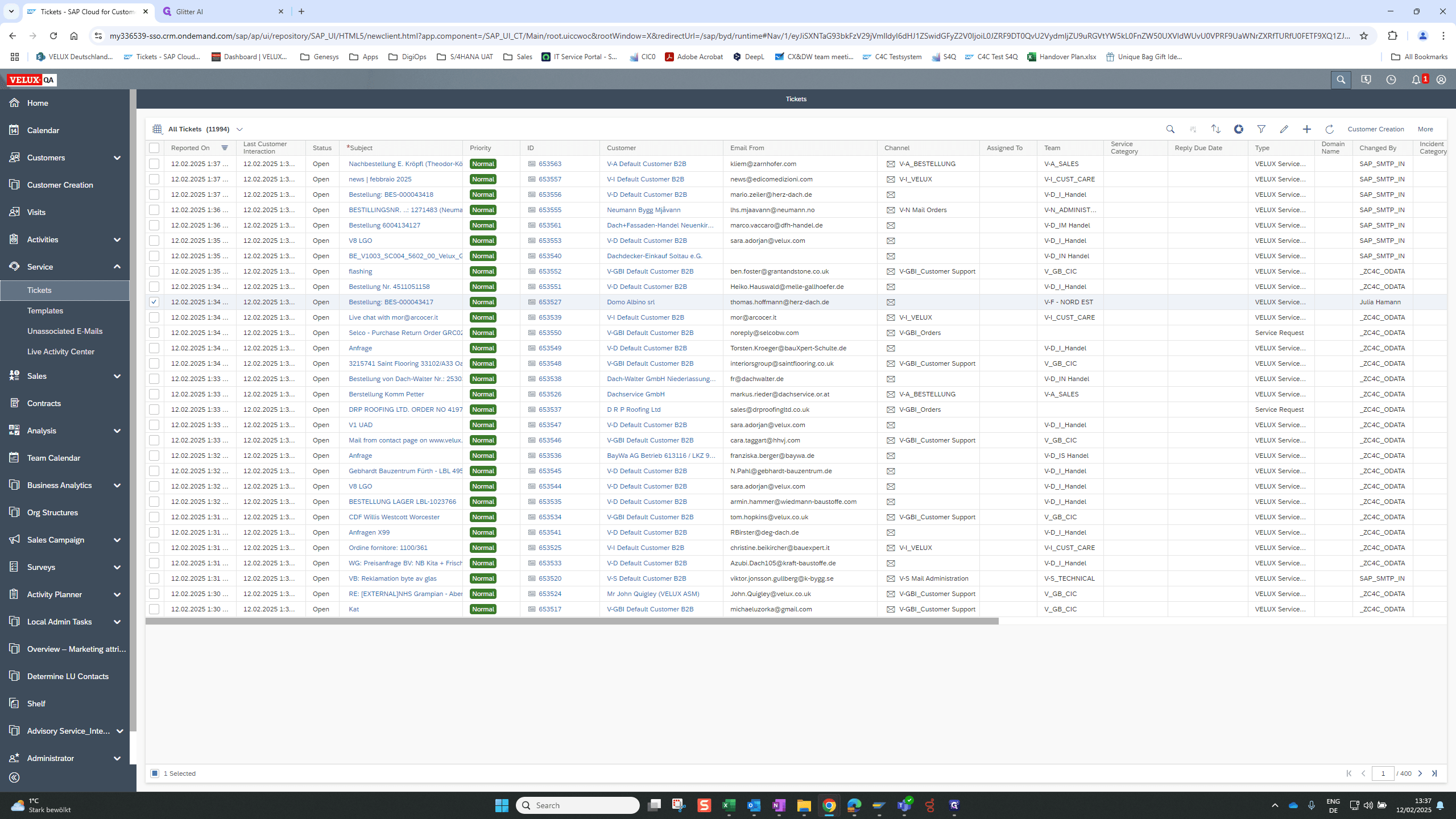The width and height of the screenshot is (1456, 819).
Task: Click the filter funnel icon
Action: pyautogui.click(x=1261, y=129)
